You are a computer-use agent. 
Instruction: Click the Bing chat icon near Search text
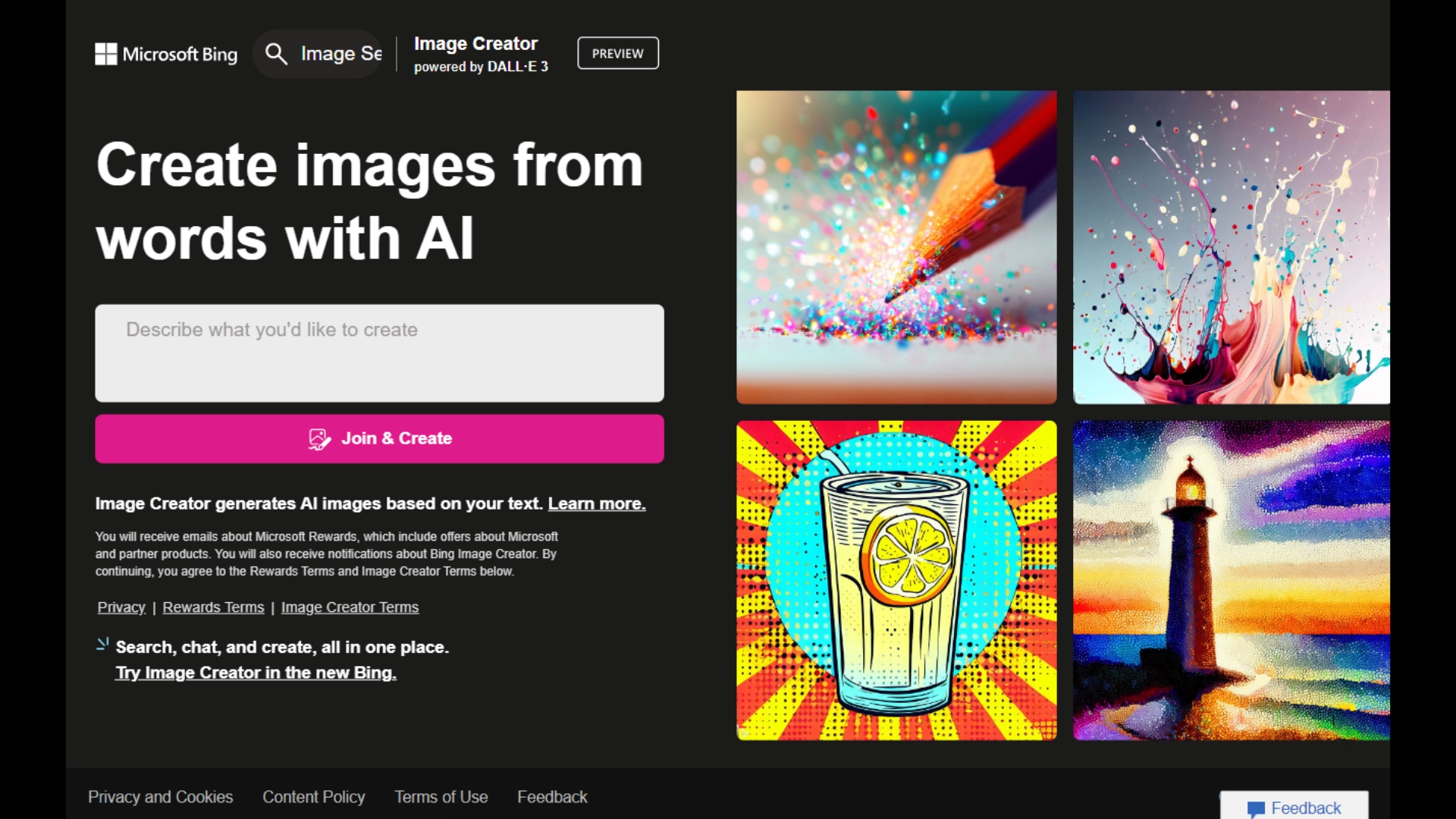tap(102, 645)
